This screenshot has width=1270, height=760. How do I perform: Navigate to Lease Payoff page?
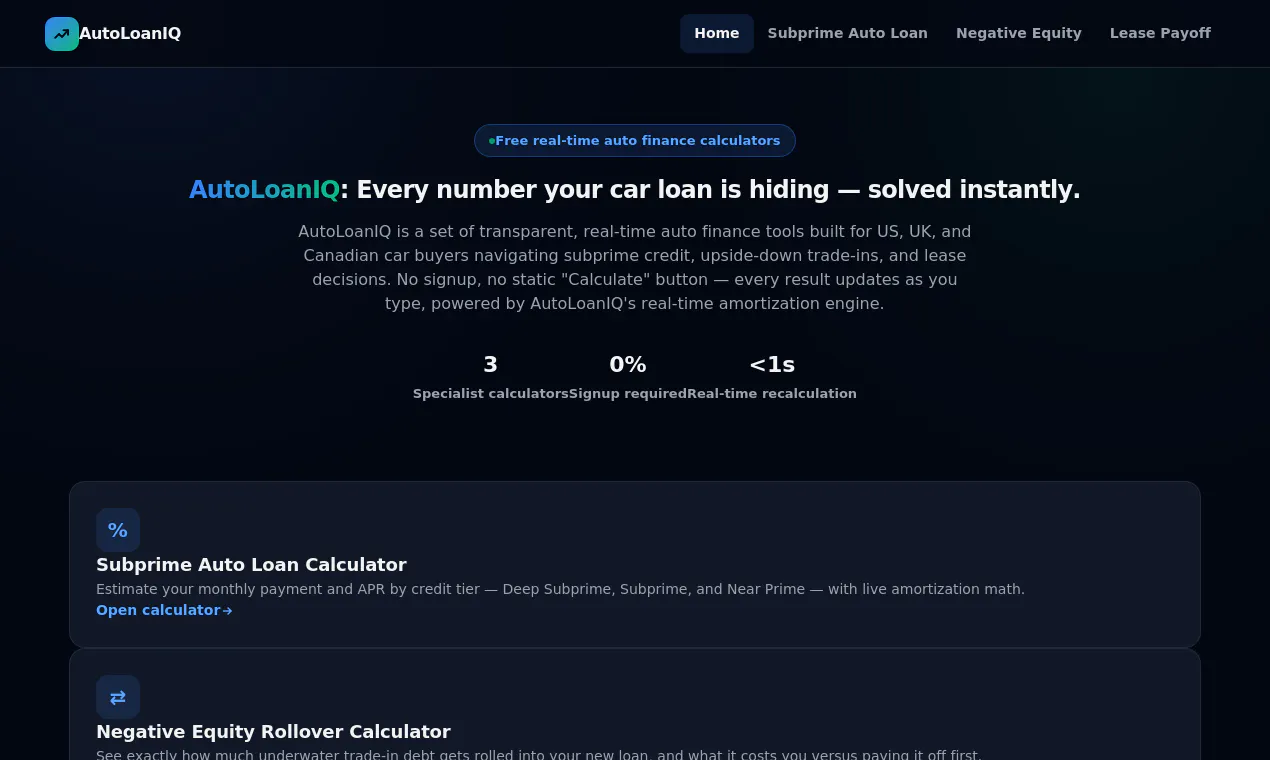point(1160,33)
